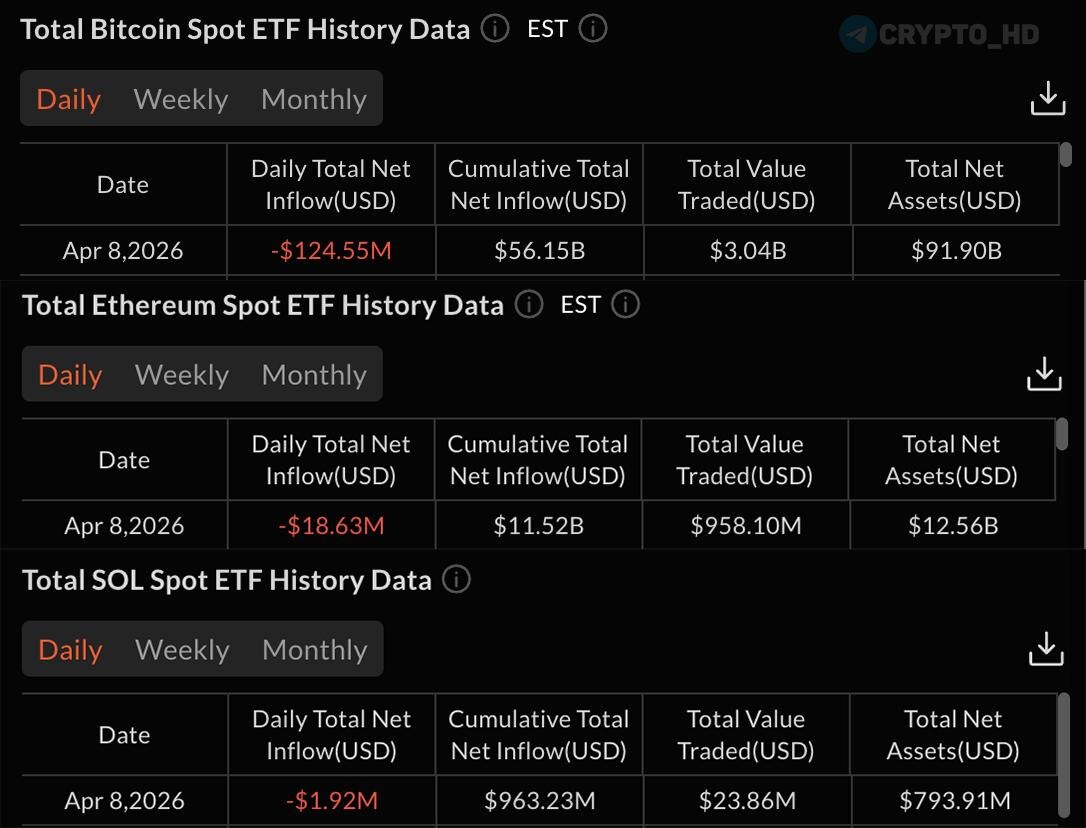Download Ethereum Spot ETF history data
Viewport: 1086px width, 828px height.
1045,373
